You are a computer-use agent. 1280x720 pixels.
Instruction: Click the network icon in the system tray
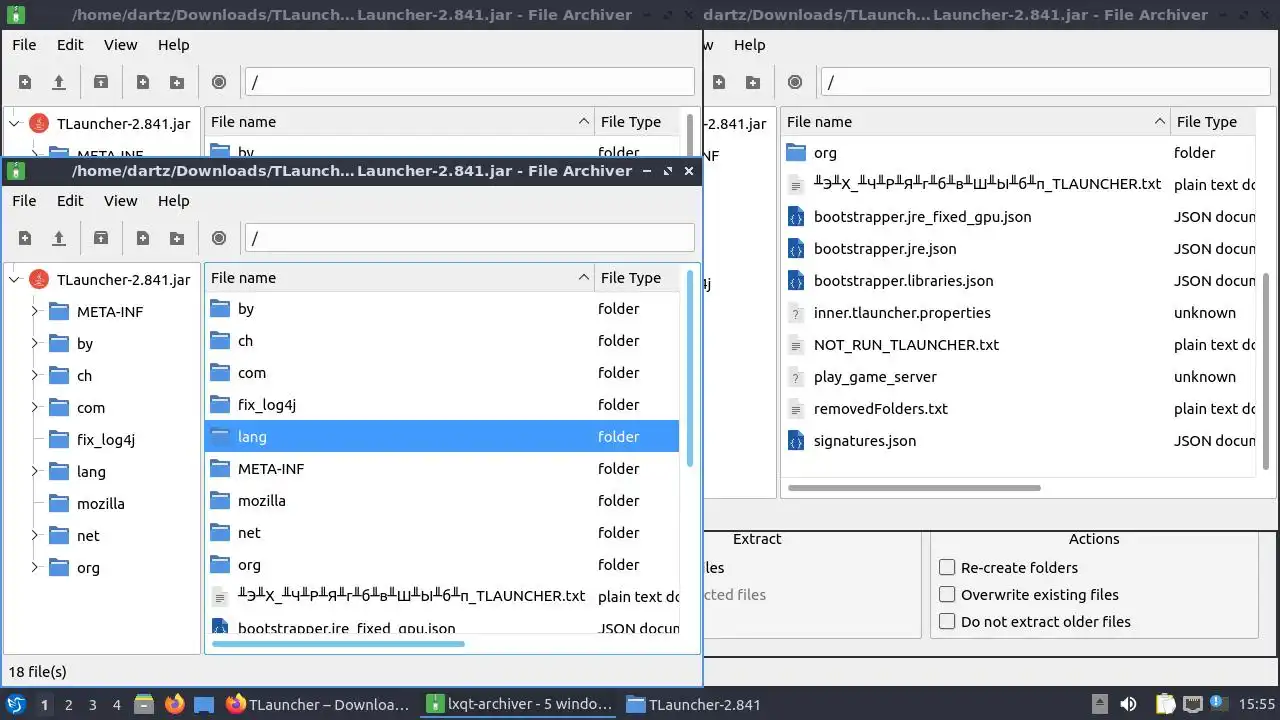(x=1192, y=704)
